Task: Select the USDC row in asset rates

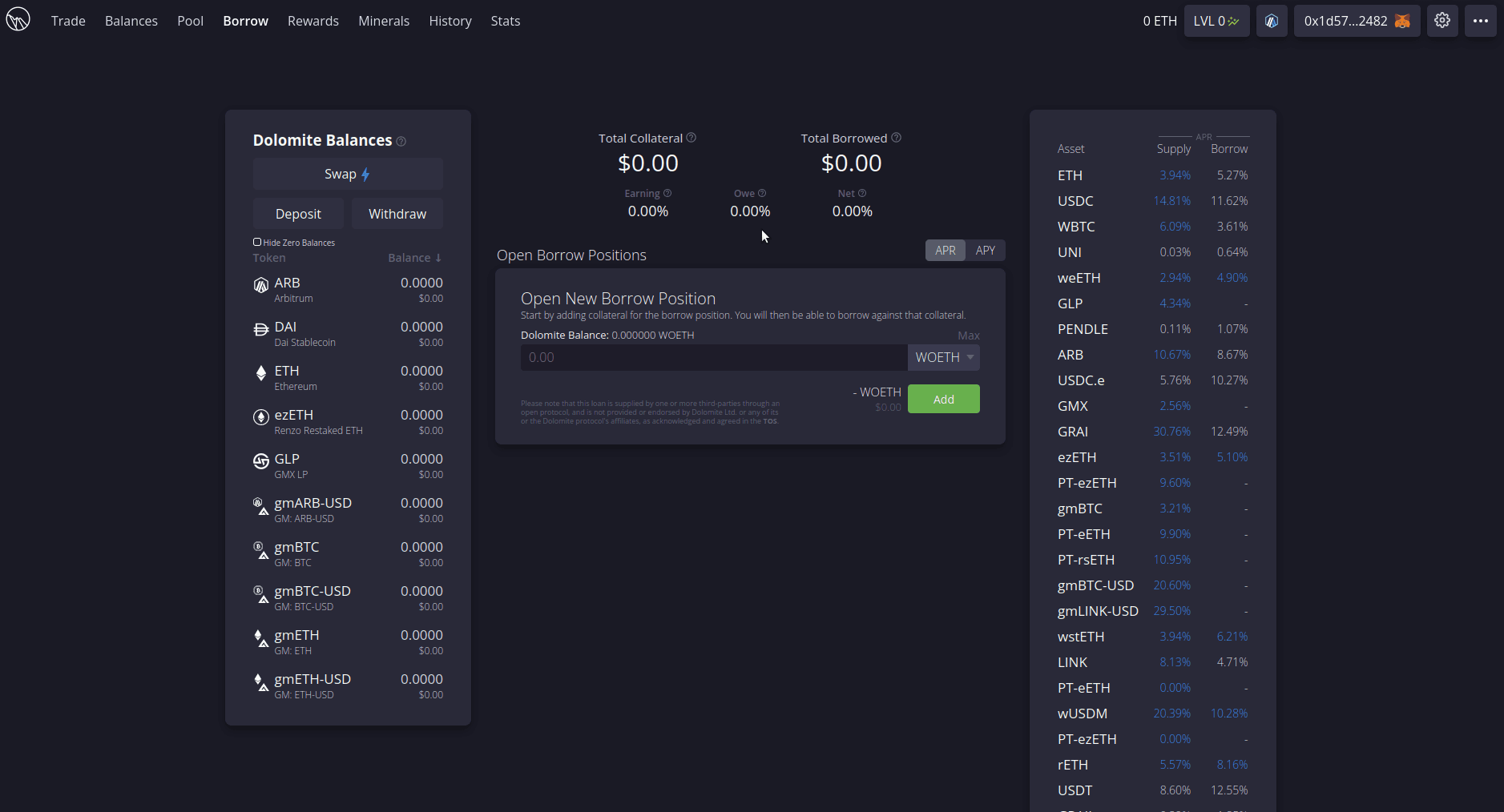Action: (x=1152, y=201)
